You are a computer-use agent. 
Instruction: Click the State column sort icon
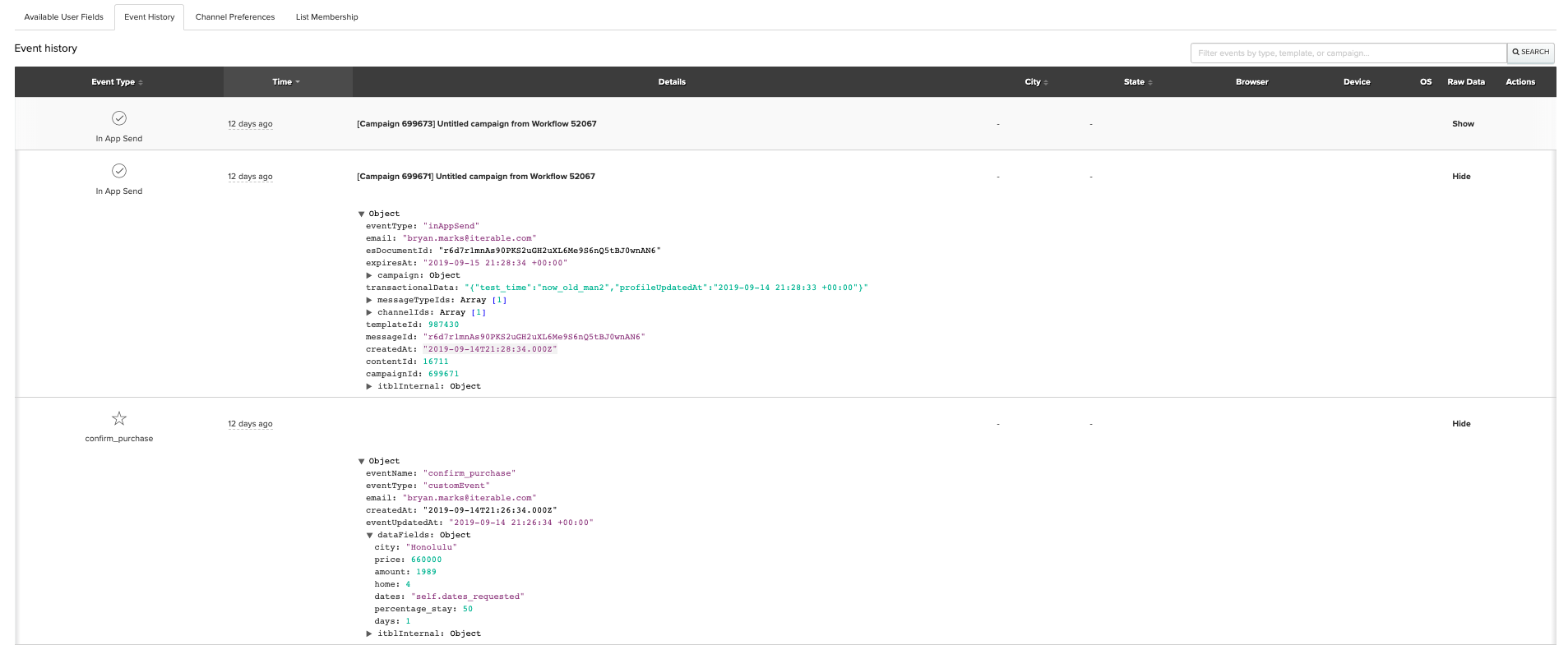(1150, 83)
